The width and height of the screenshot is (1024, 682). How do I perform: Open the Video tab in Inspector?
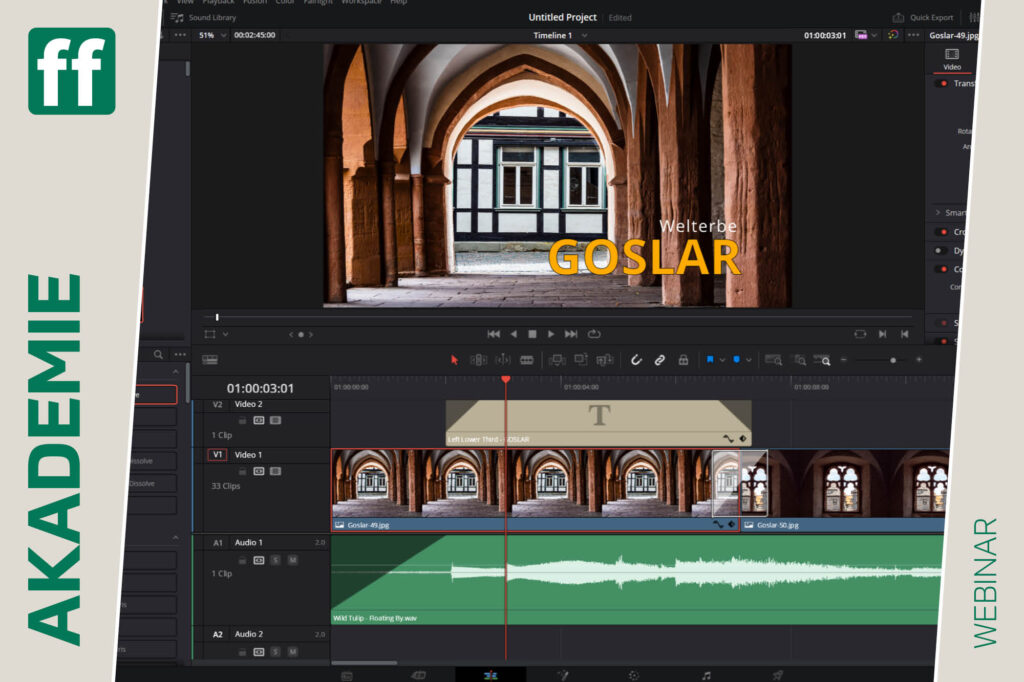[952, 59]
